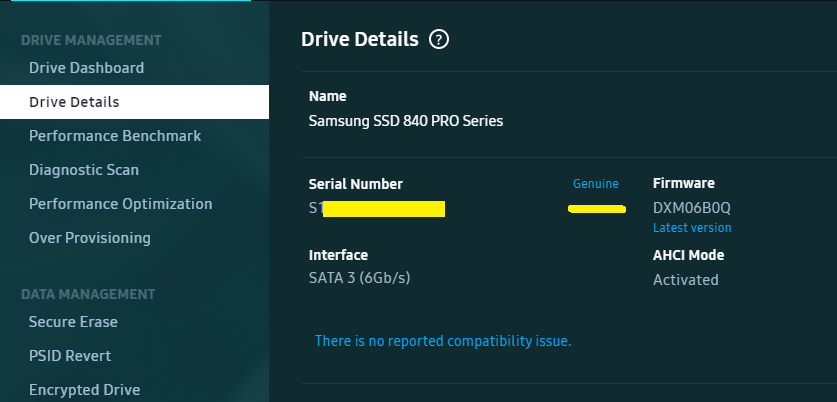Select interface value SATA 3 (6Gb/s)

coord(359,278)
